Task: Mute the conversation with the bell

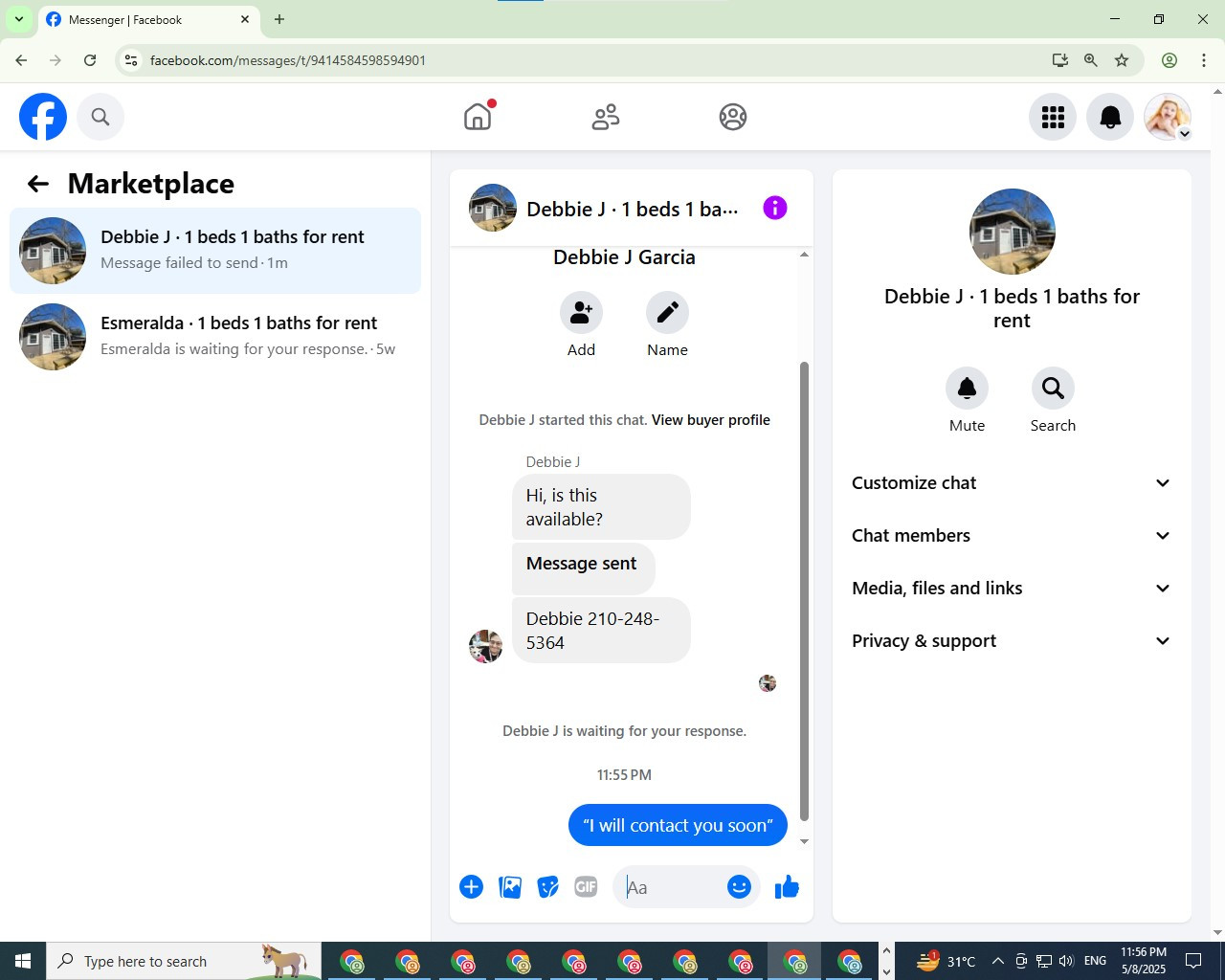Action: [x=967, y=388]
